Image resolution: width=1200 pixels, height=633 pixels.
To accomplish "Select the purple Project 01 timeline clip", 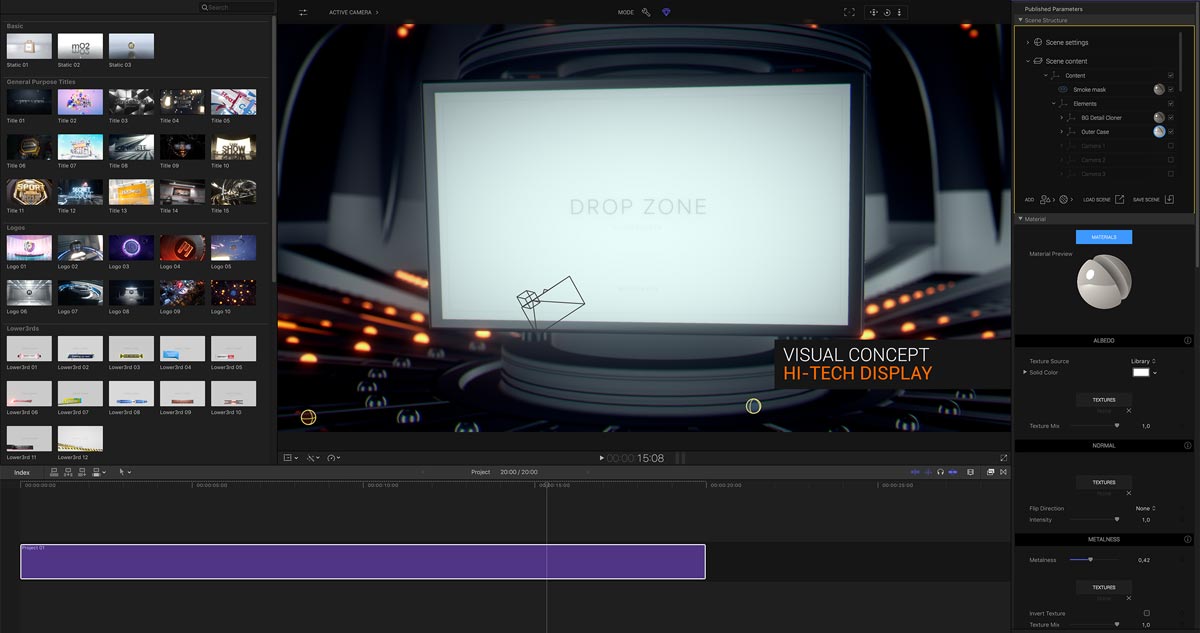I will coord(363,561).
